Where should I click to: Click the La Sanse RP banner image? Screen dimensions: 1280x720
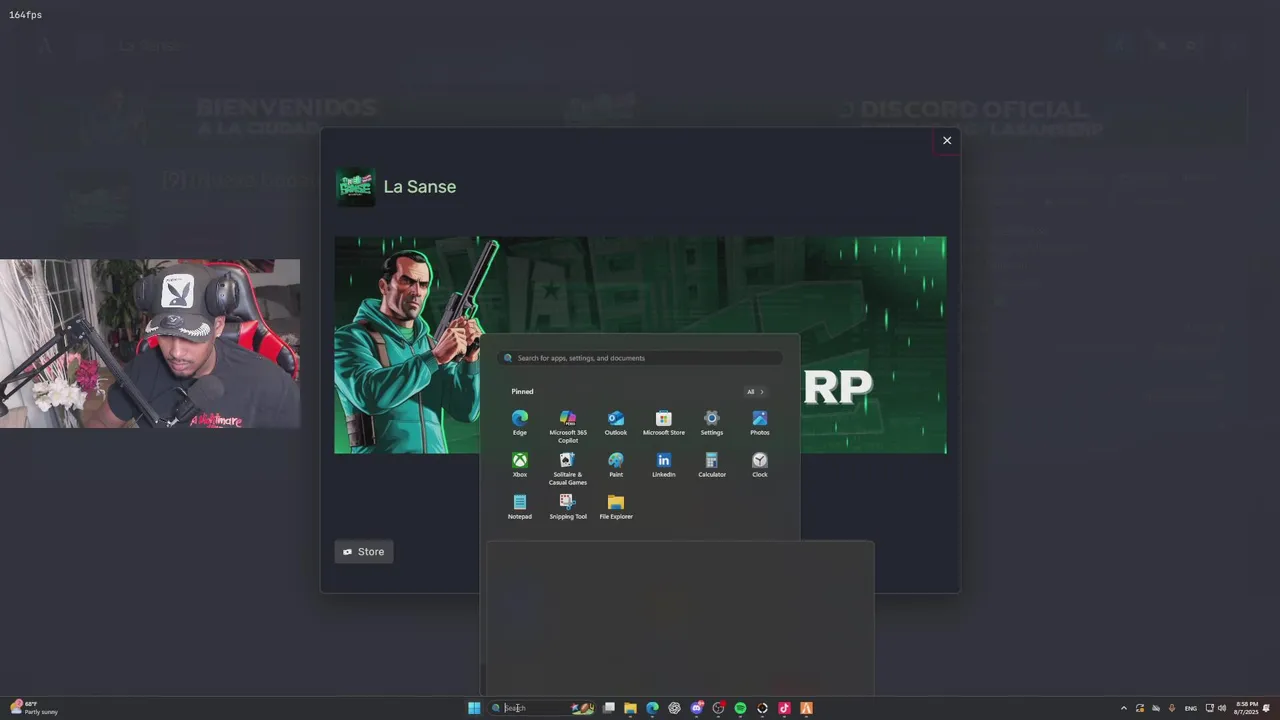[x=640, y=345]
